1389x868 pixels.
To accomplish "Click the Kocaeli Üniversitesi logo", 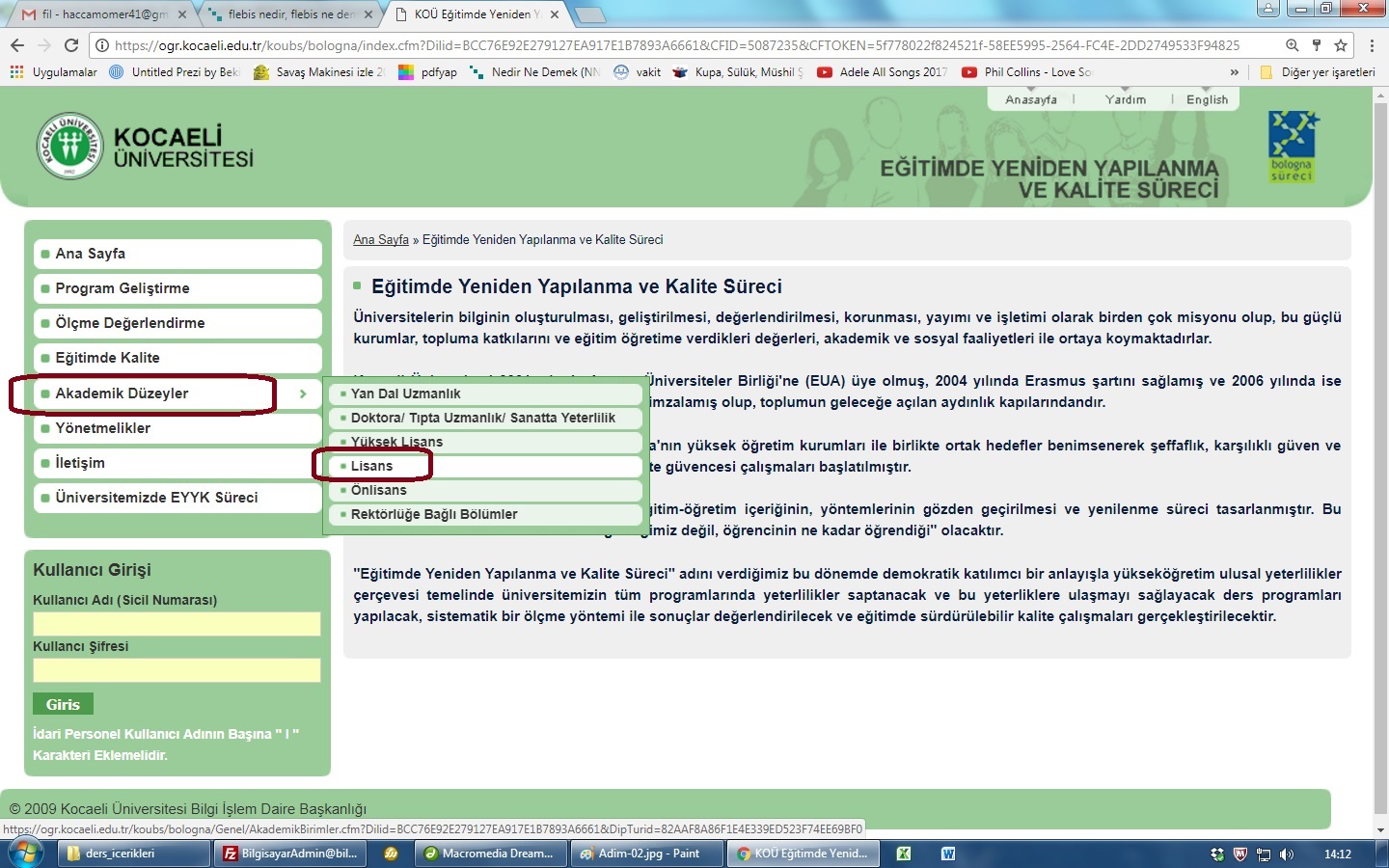I will 69,147.
